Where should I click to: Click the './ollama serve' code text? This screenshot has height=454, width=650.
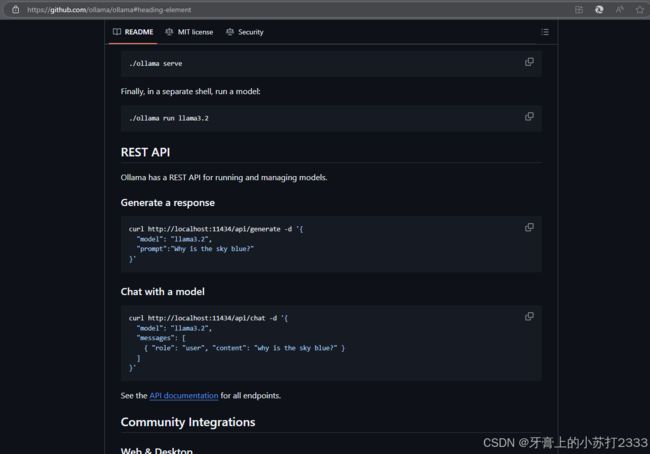pyautogui.click(x=155, y=63)
